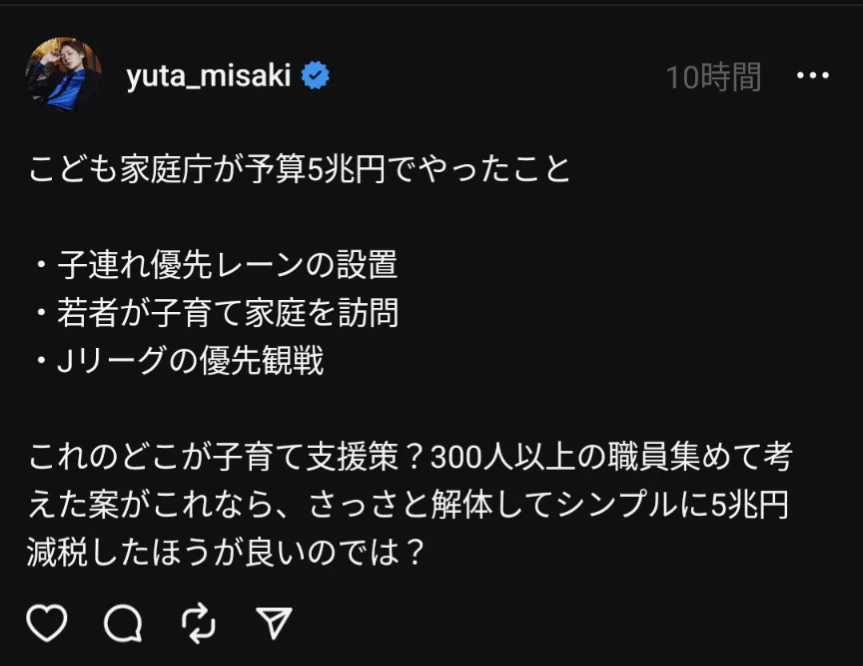The image size is (863, 666).
Task: Click the 5兆円 text near the paragraph end
Action: pos(750,505)
